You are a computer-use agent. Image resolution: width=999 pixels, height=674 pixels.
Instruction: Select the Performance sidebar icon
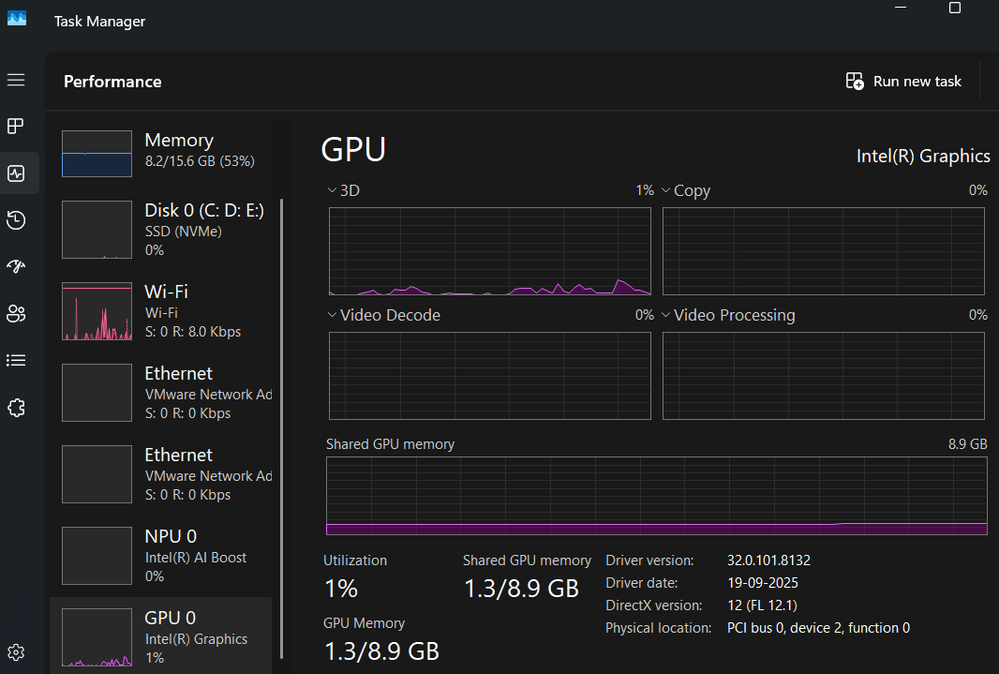16,173
